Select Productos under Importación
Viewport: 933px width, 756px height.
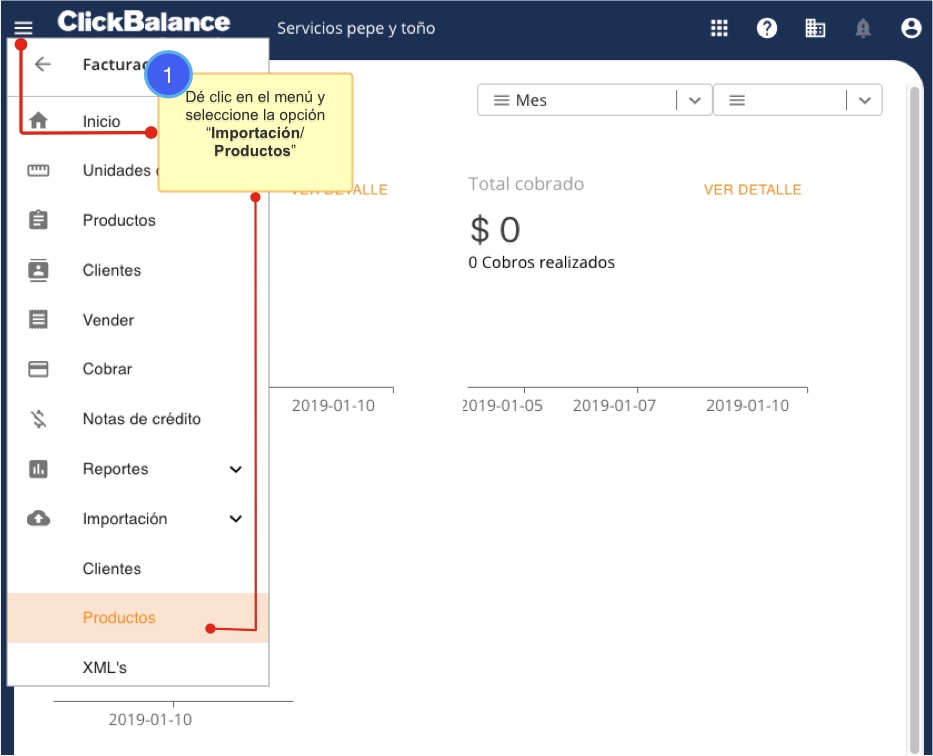[x=119, y=618]
